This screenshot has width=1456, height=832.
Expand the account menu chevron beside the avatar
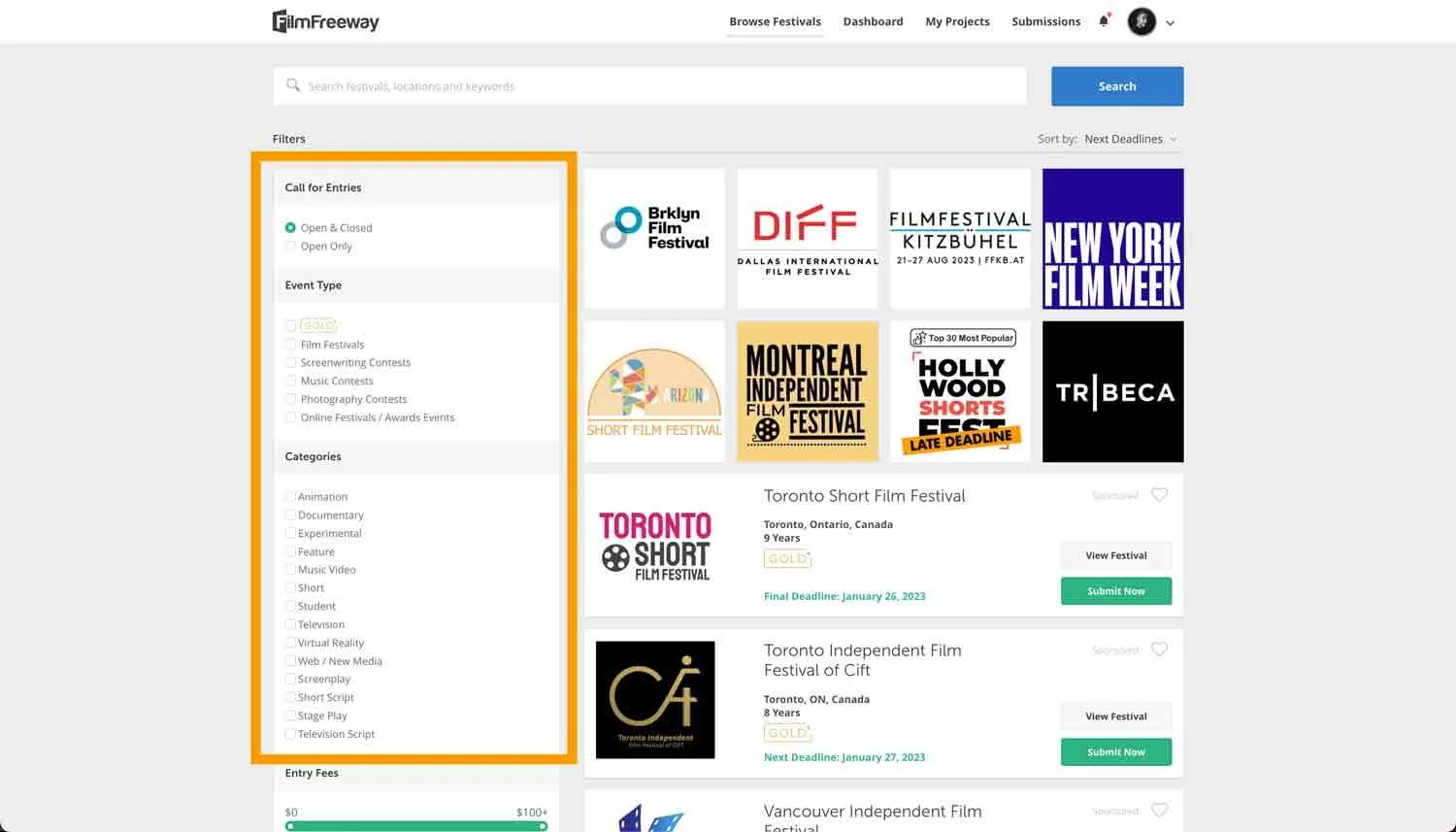tap(1171, 22)
